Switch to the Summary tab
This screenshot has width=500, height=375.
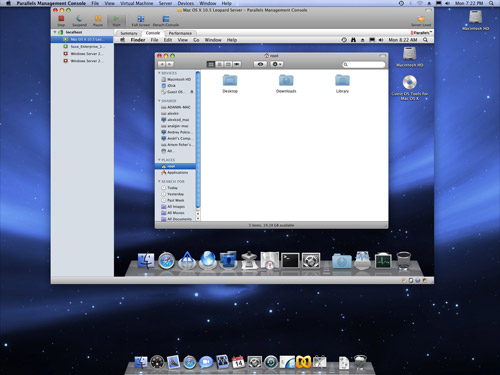click(x=129, y=33)
